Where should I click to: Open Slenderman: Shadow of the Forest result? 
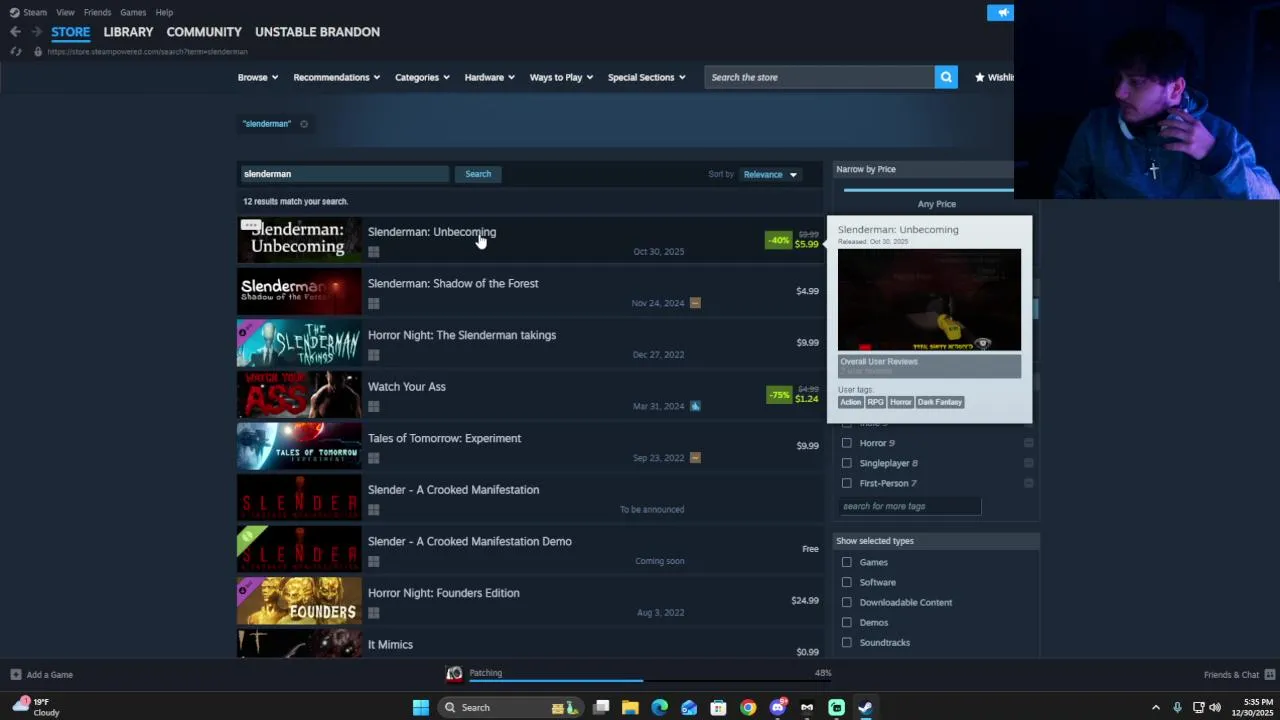tap(530, 292)
